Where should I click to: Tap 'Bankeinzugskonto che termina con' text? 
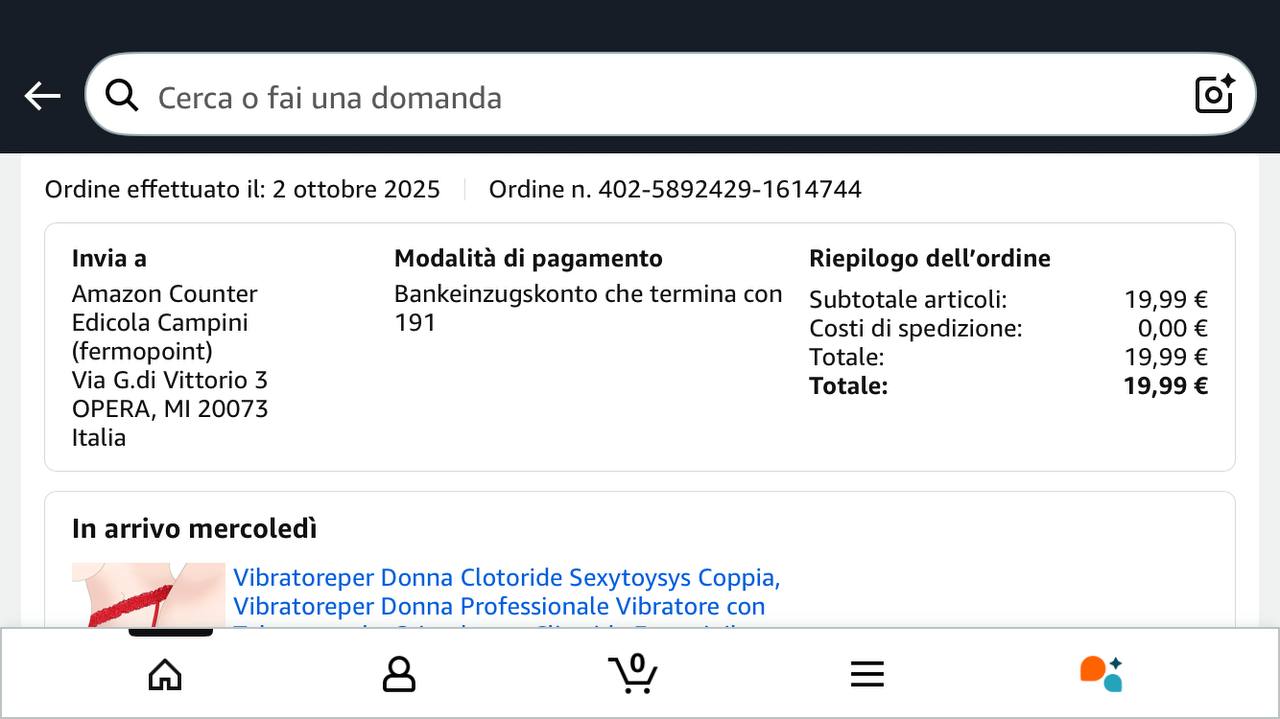pos(588,294)
